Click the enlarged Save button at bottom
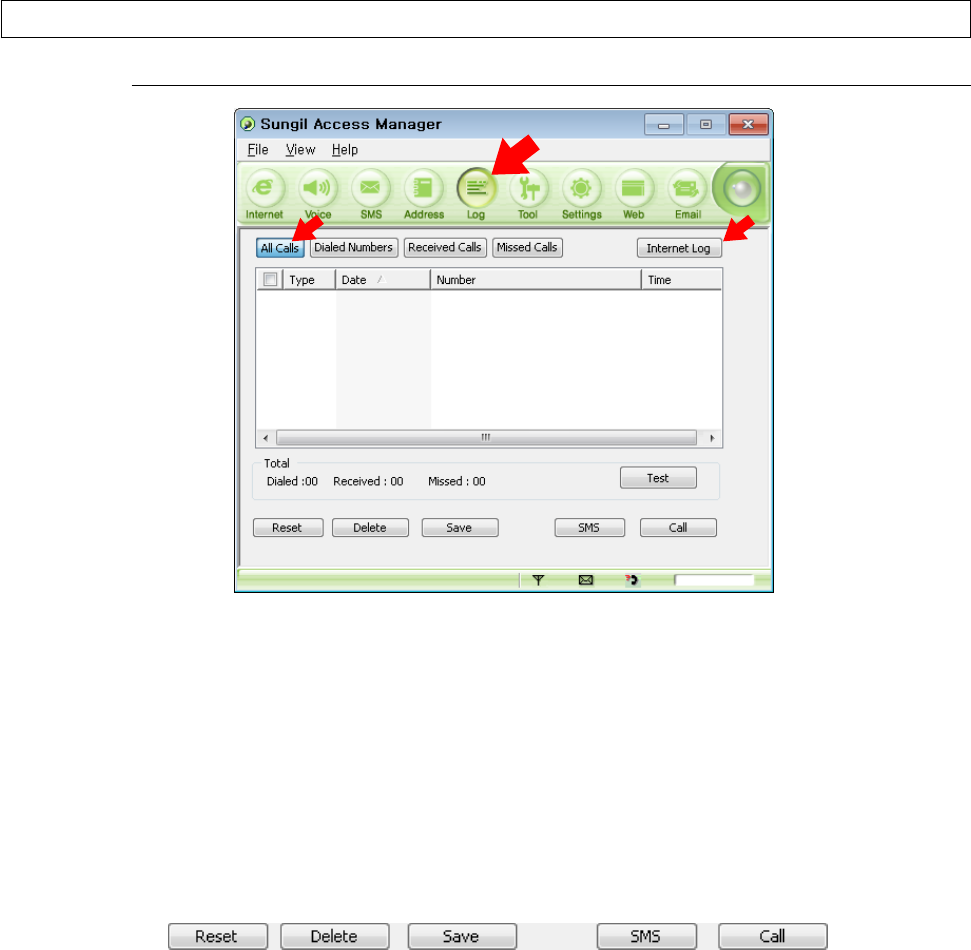 coord(462,936)
